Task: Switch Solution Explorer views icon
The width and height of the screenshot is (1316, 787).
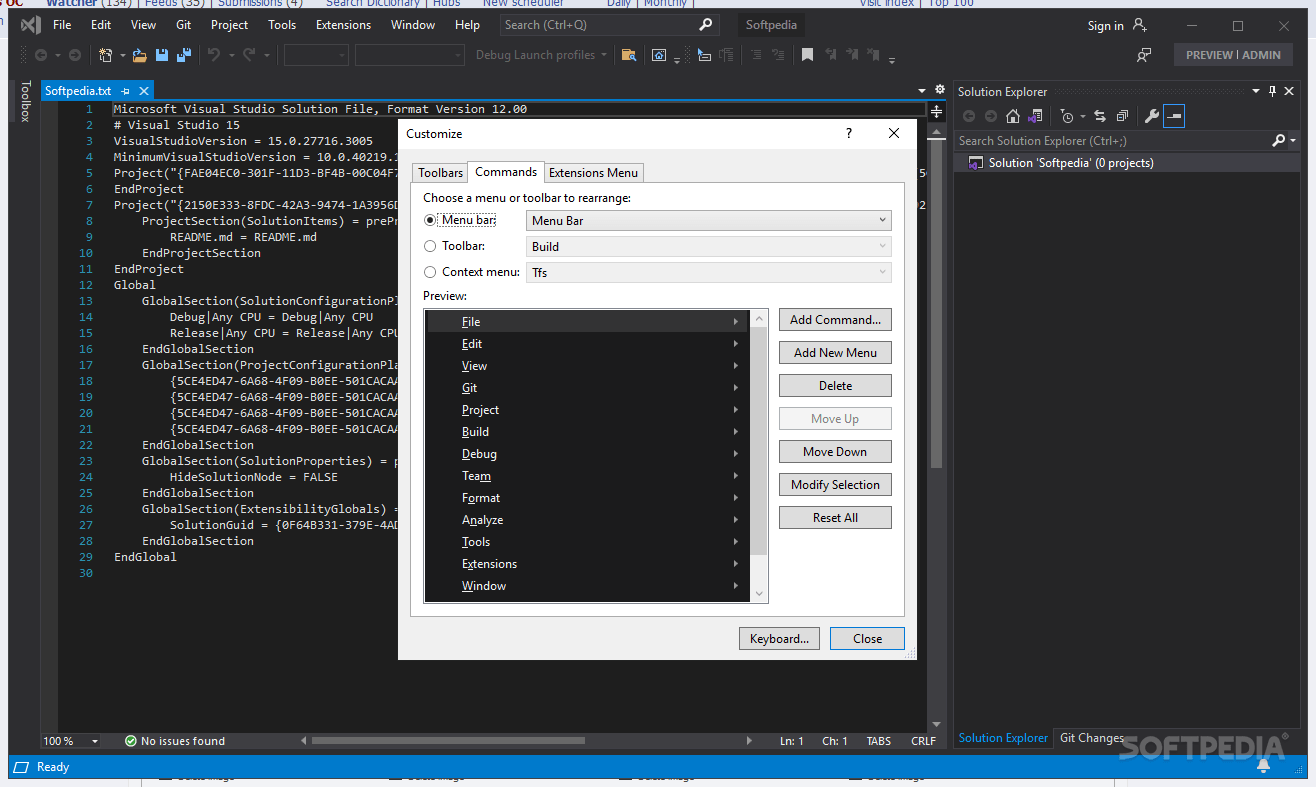Action: (1035, 116)
